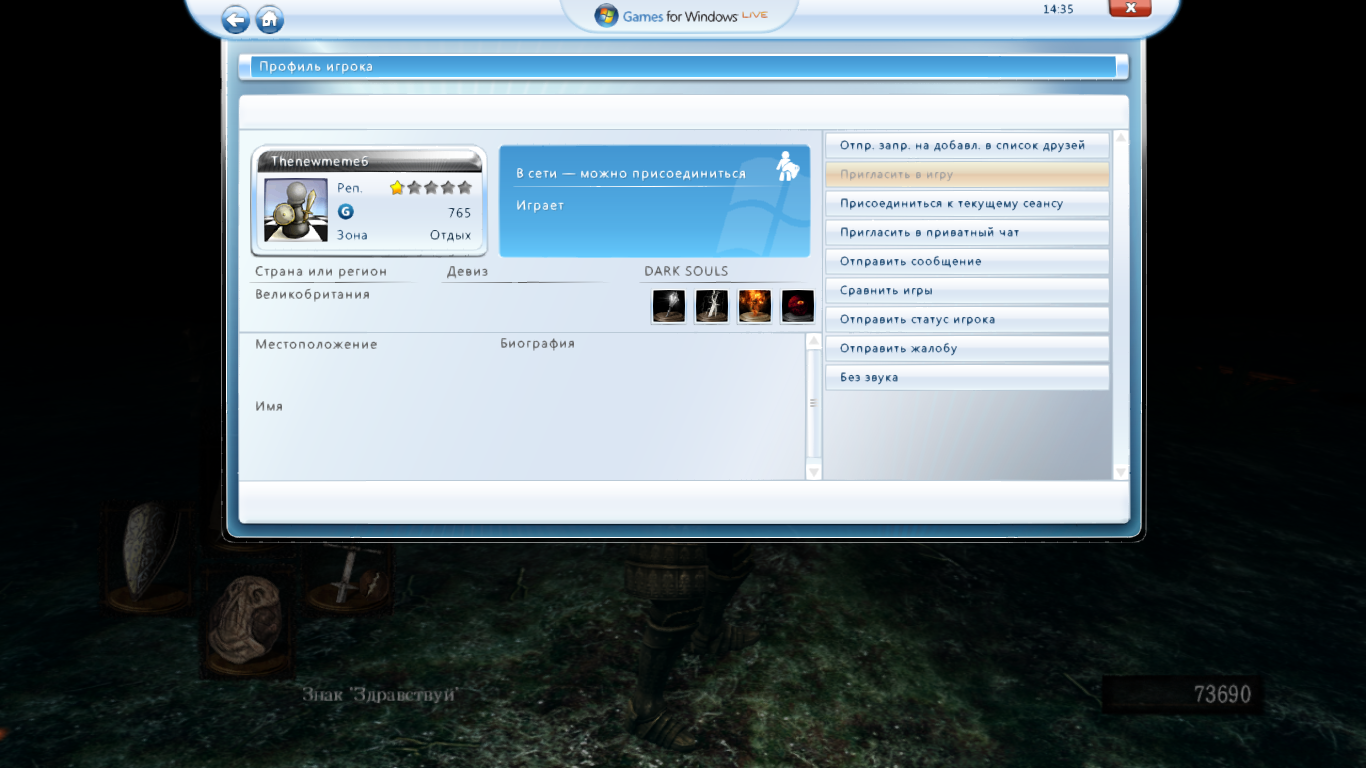The image size is (1366, 768).
Task: Choose Пригласить в приватный чат
Action: pos(967,232)
